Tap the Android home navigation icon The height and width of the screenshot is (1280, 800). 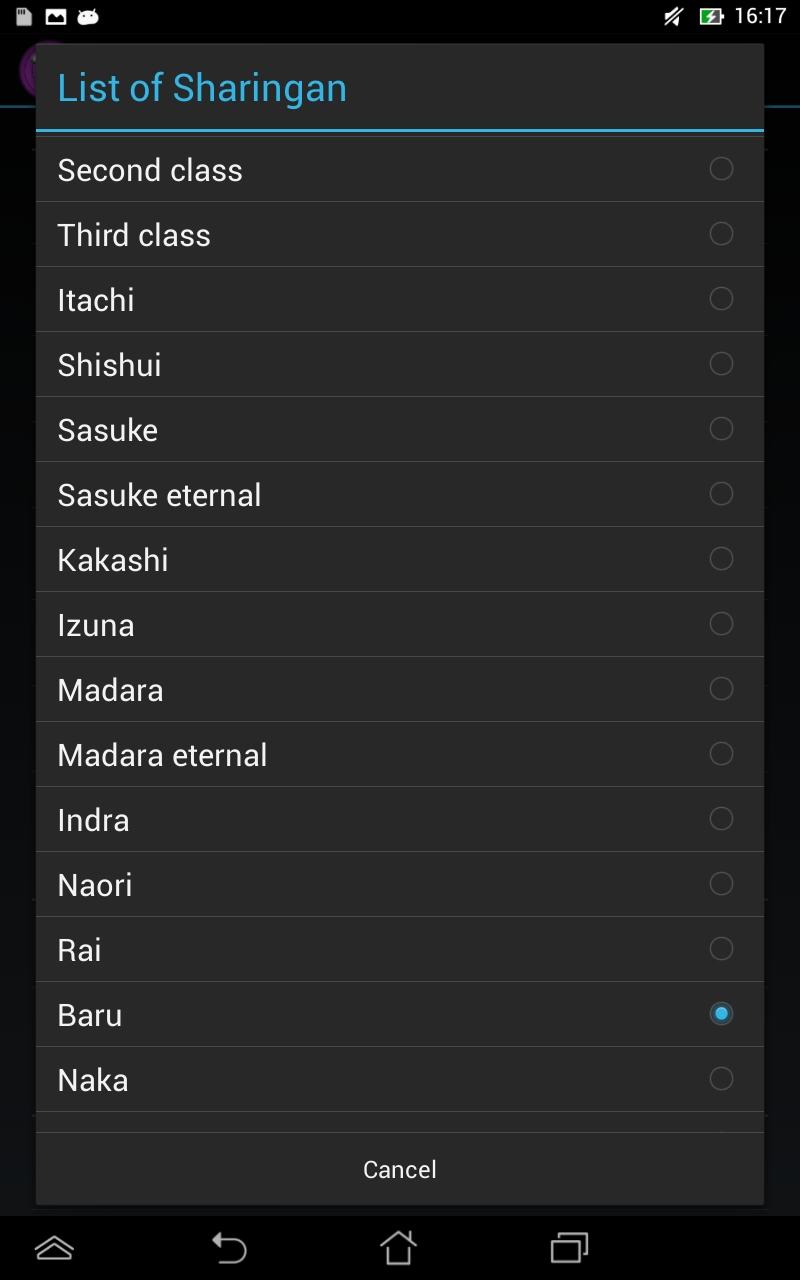click(398, 1248)
